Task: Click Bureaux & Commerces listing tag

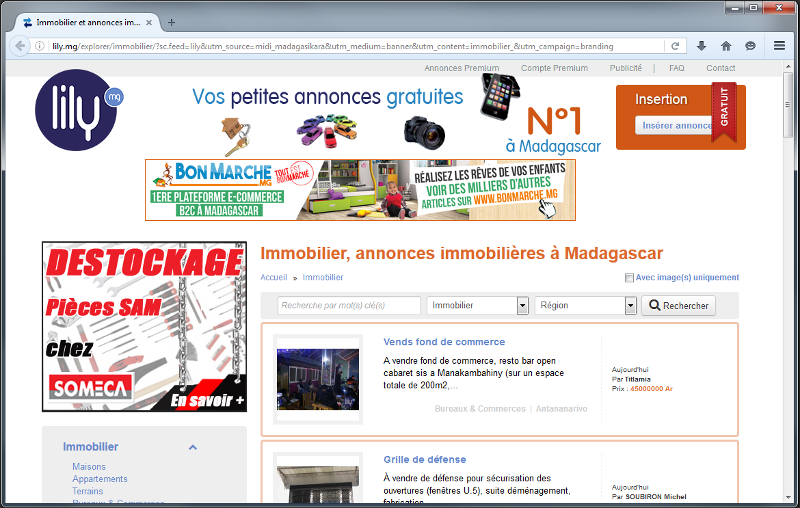Action: (x=480, y=409)
